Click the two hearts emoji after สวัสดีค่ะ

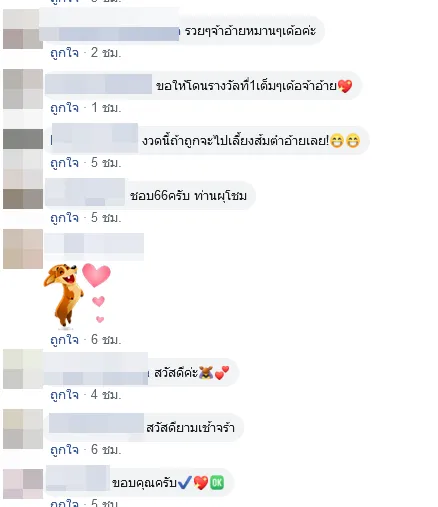(x=222, y=373)
